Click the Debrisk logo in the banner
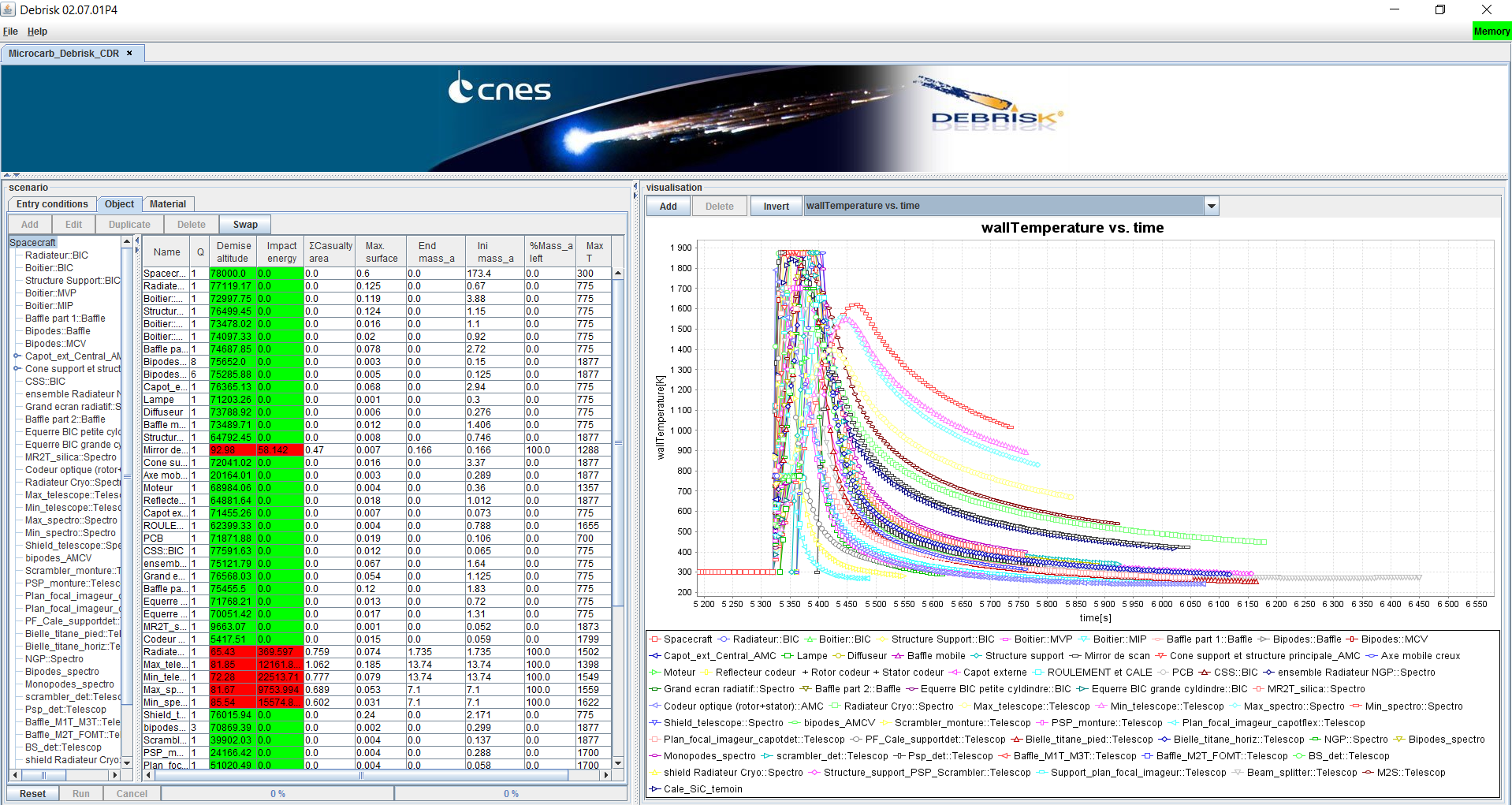Screen dimensions: 1512x805 coord(996,118)
